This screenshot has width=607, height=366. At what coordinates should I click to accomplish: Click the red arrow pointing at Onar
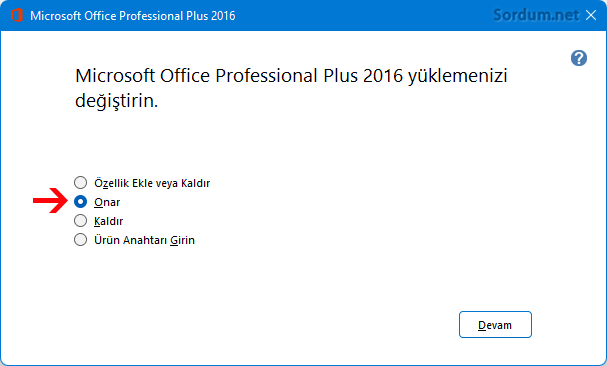tap(50, 201)
